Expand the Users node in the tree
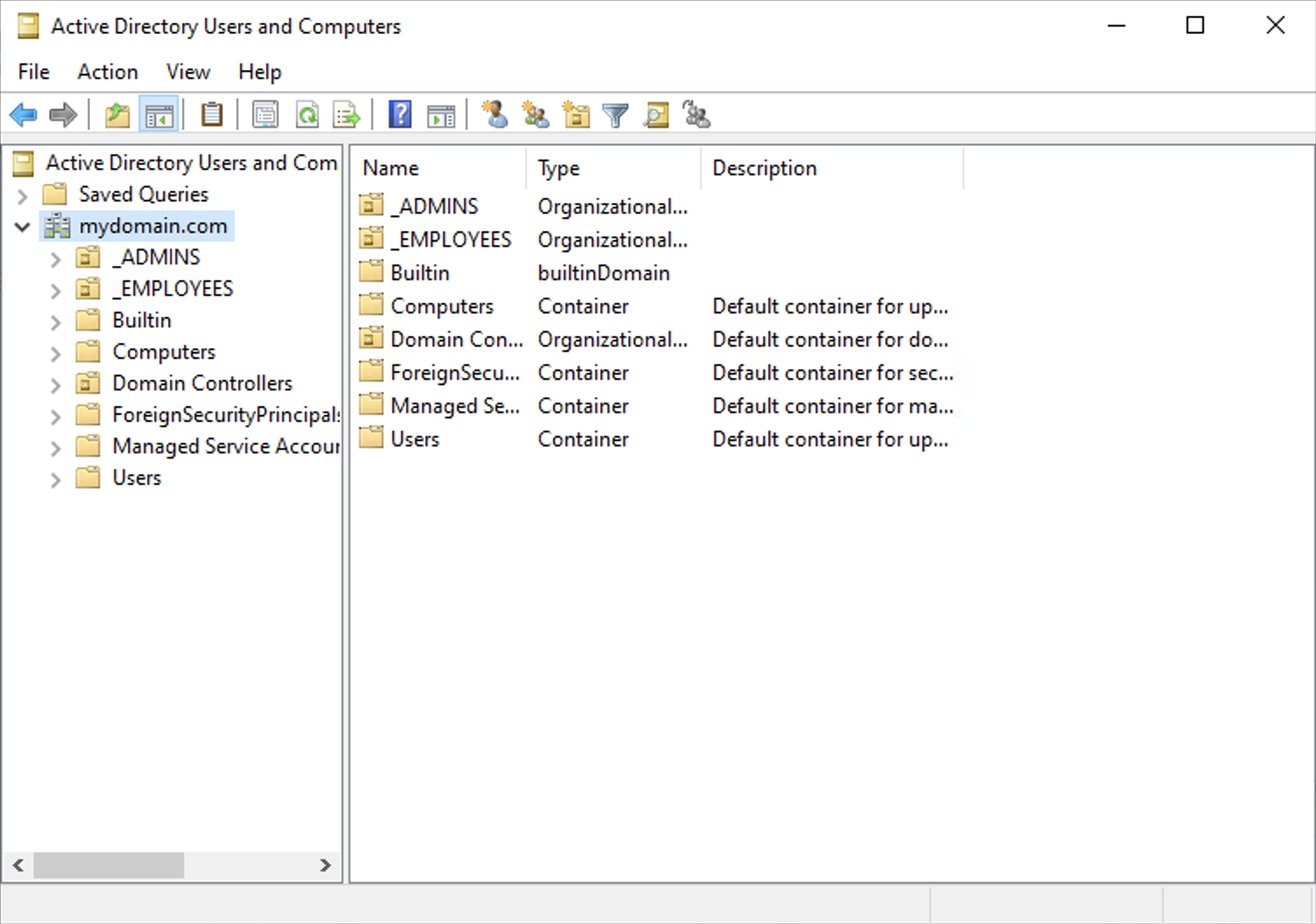This screenshot has width=1316, height=924. (56, 479)
